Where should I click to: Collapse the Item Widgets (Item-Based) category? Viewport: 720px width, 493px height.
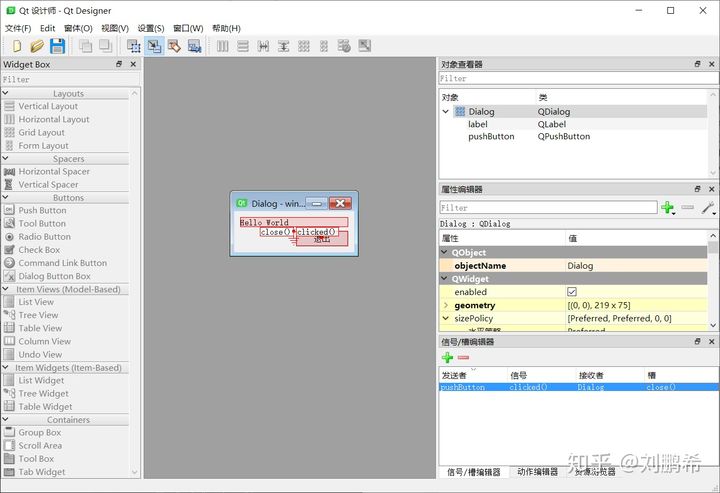pos(6,367)
